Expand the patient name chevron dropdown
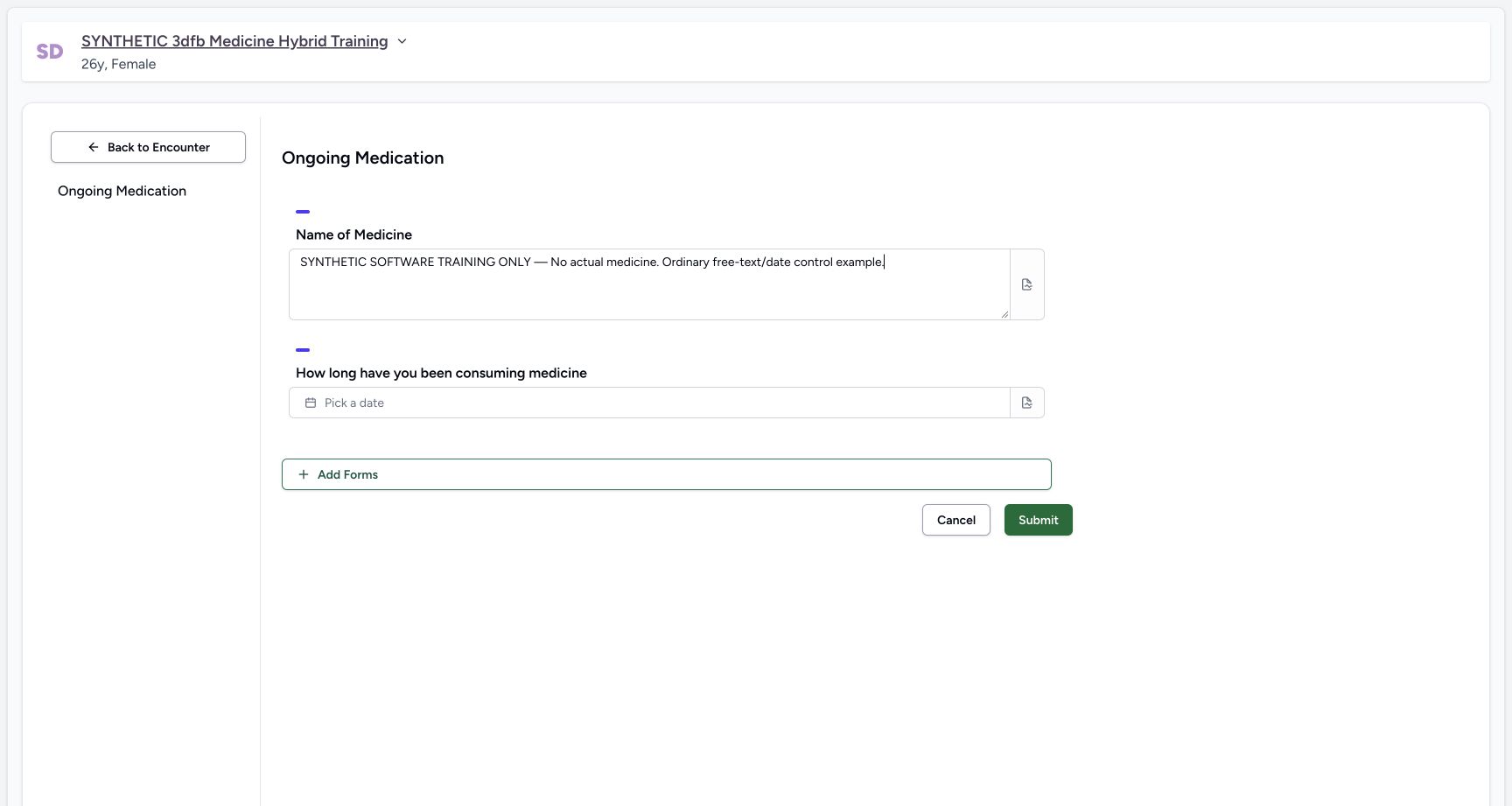This screenshot has height=806, width=1512. 402,41
